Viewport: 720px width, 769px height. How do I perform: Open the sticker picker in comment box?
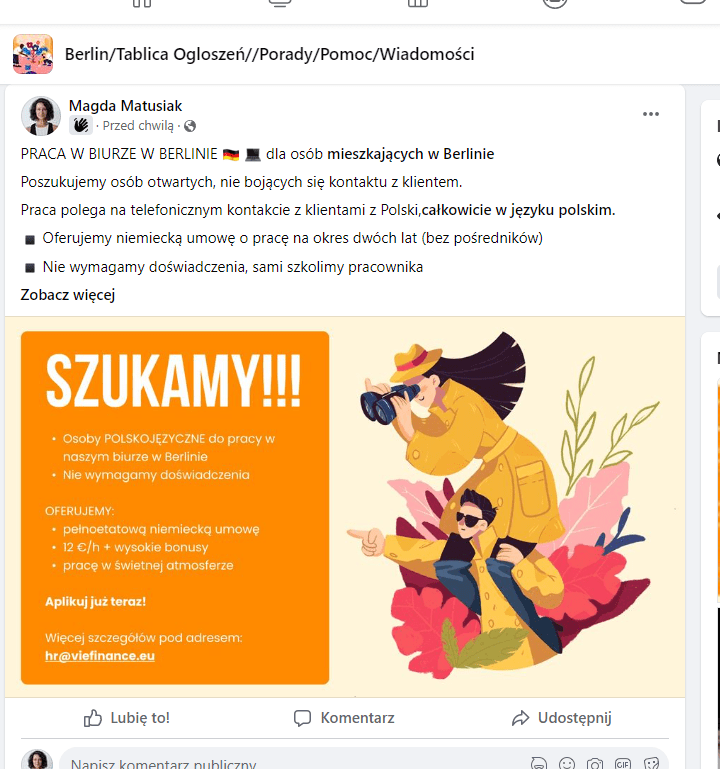(x=651, y=763)
